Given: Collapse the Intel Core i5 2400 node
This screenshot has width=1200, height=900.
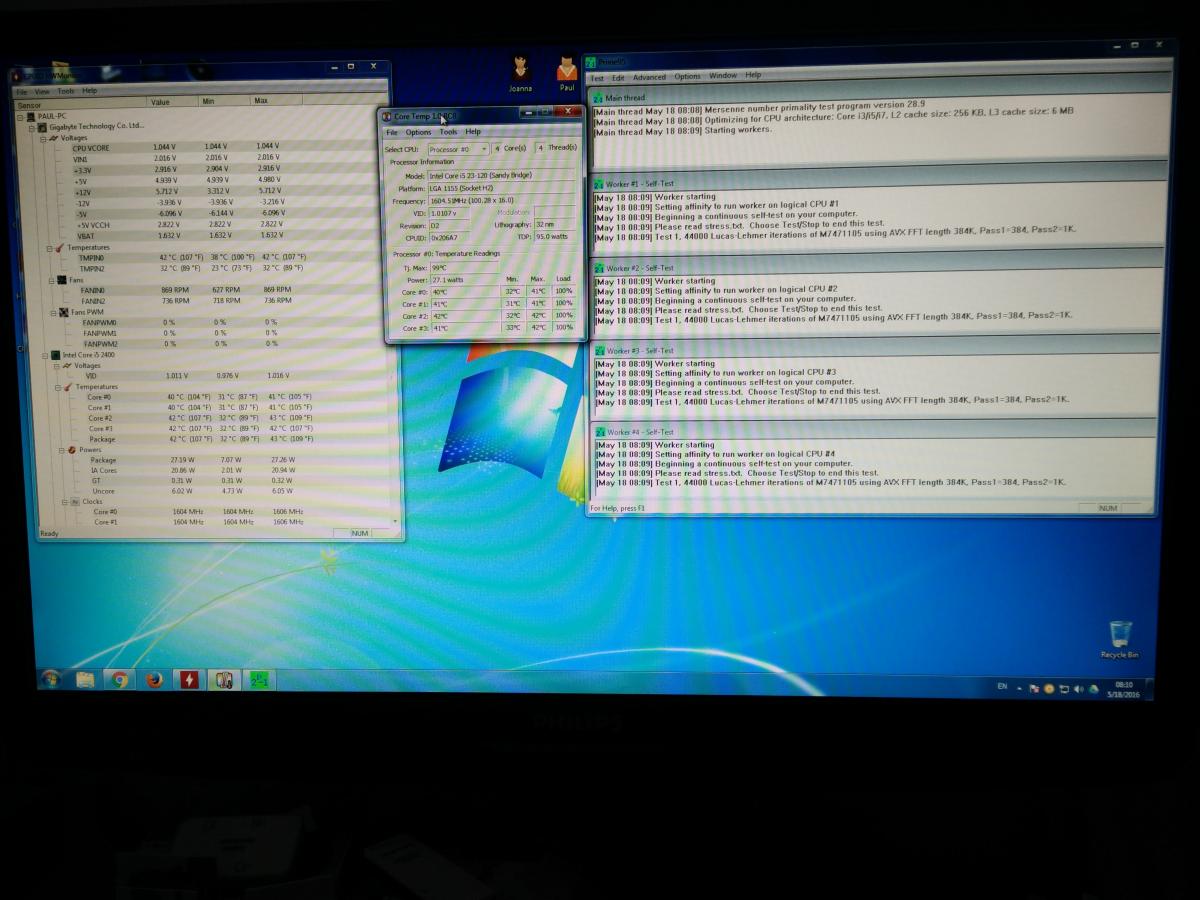Looking at the screenshot, I should (46, 355).
